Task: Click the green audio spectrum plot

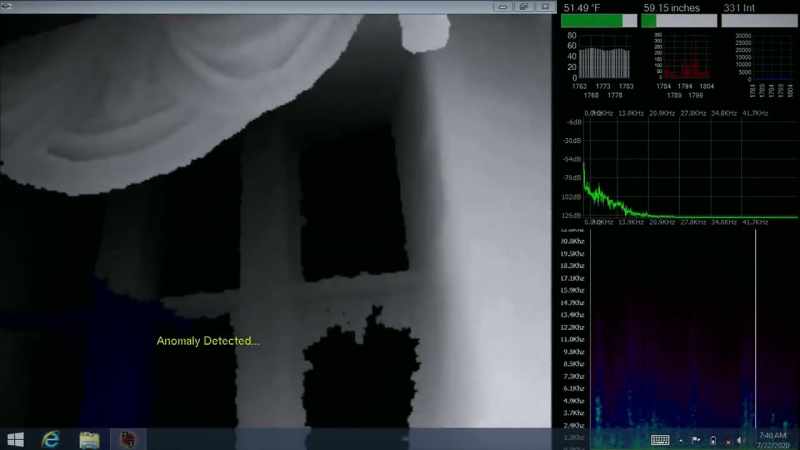Action: click(691, 170)
